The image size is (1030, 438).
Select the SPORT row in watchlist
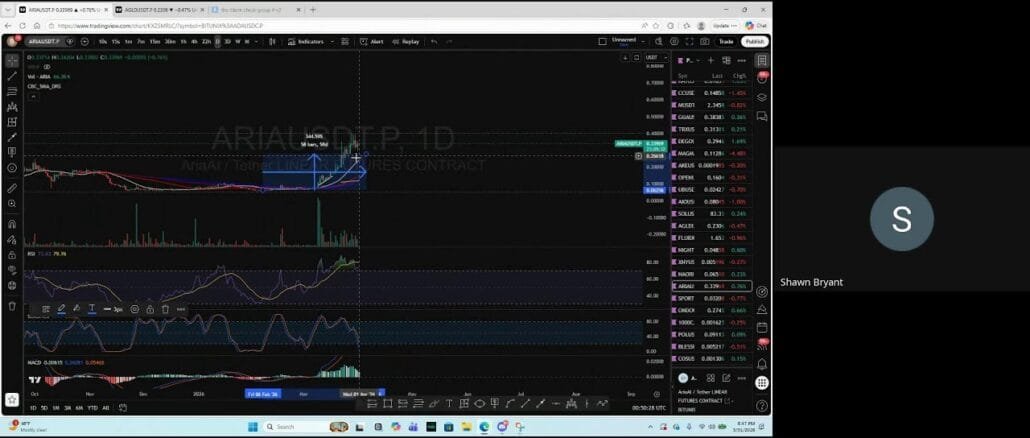[712, 298]
